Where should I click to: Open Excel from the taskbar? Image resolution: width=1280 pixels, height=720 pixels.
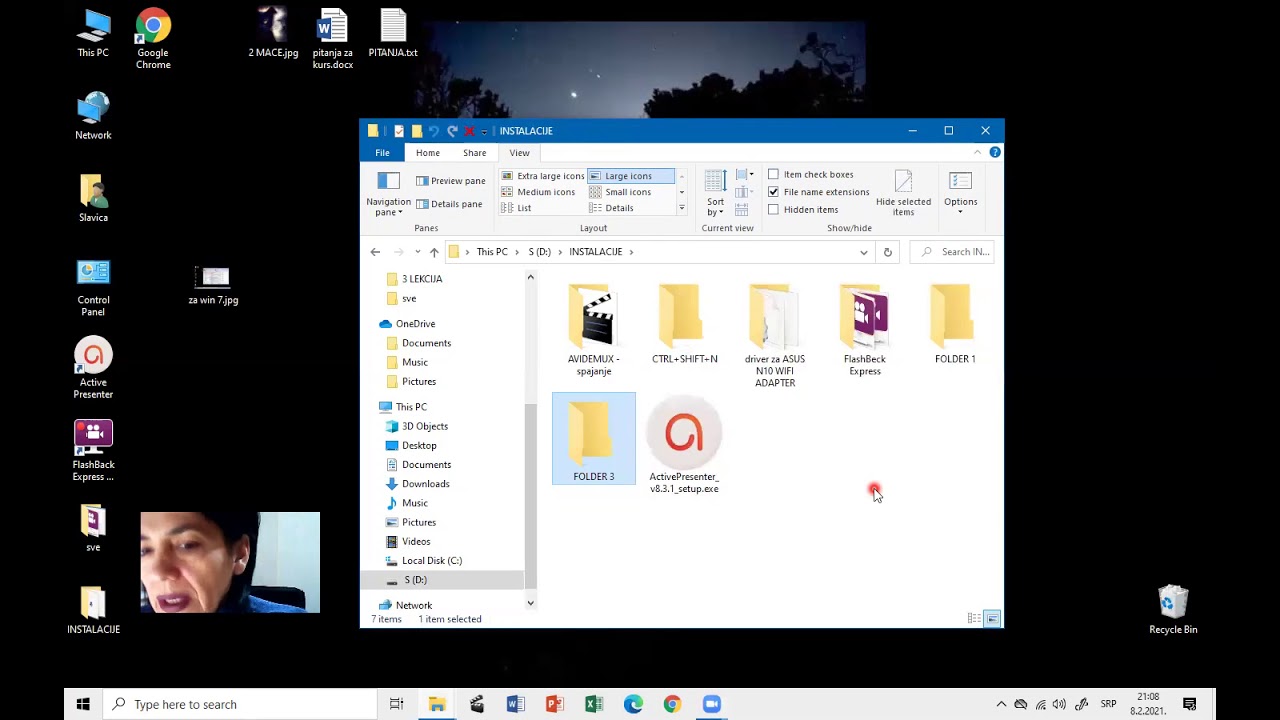tap(594, 704)
